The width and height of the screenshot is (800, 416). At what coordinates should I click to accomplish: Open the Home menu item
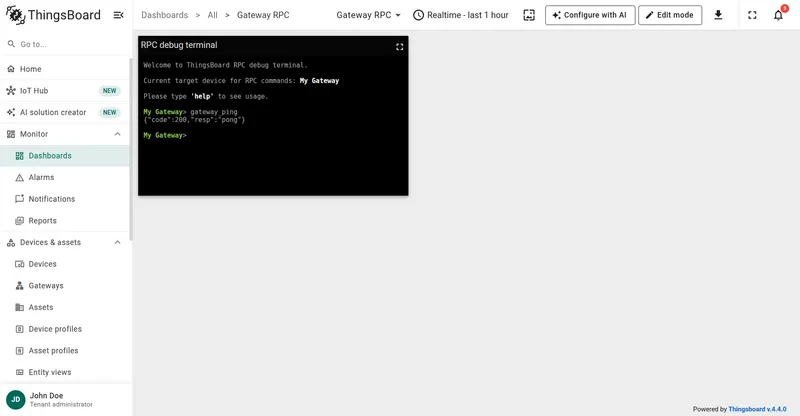[65, 69]
